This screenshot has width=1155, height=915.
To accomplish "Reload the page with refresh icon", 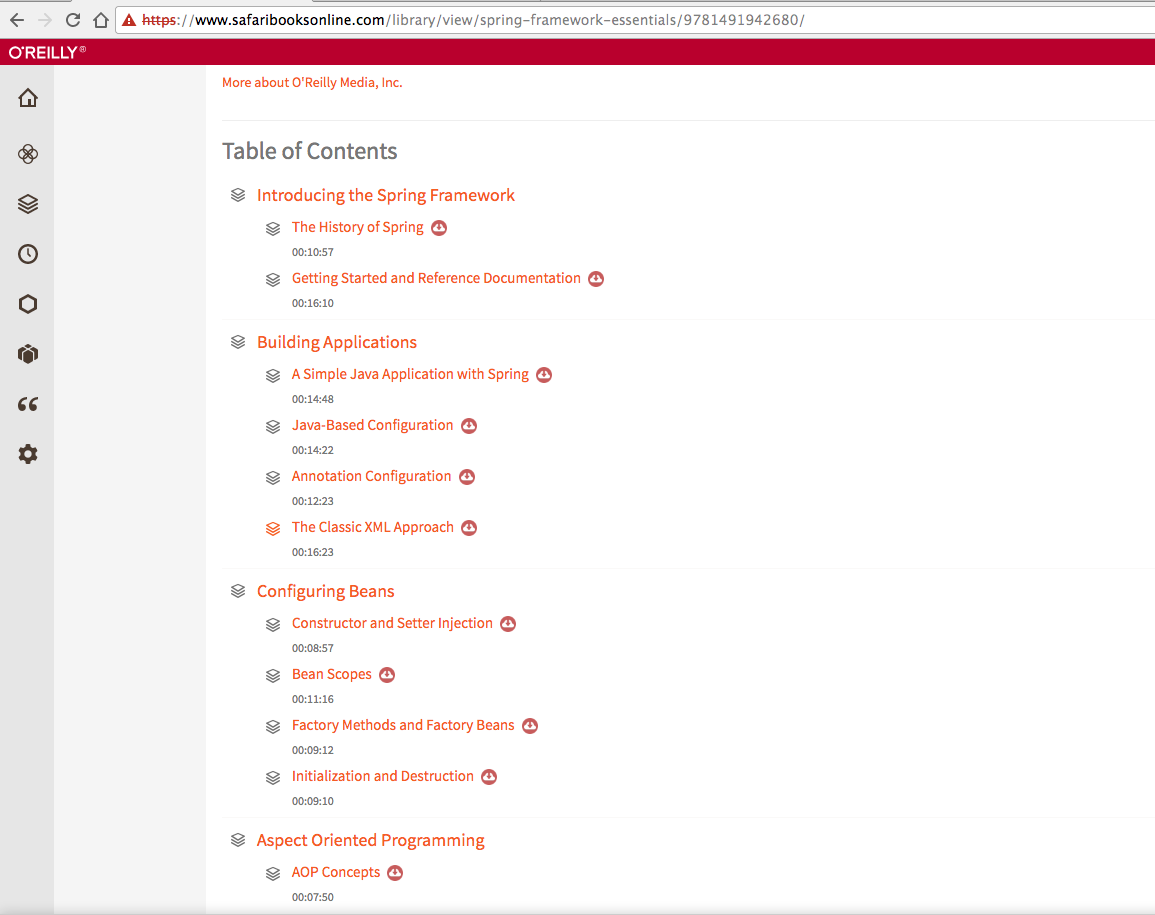I will point(73,20).
